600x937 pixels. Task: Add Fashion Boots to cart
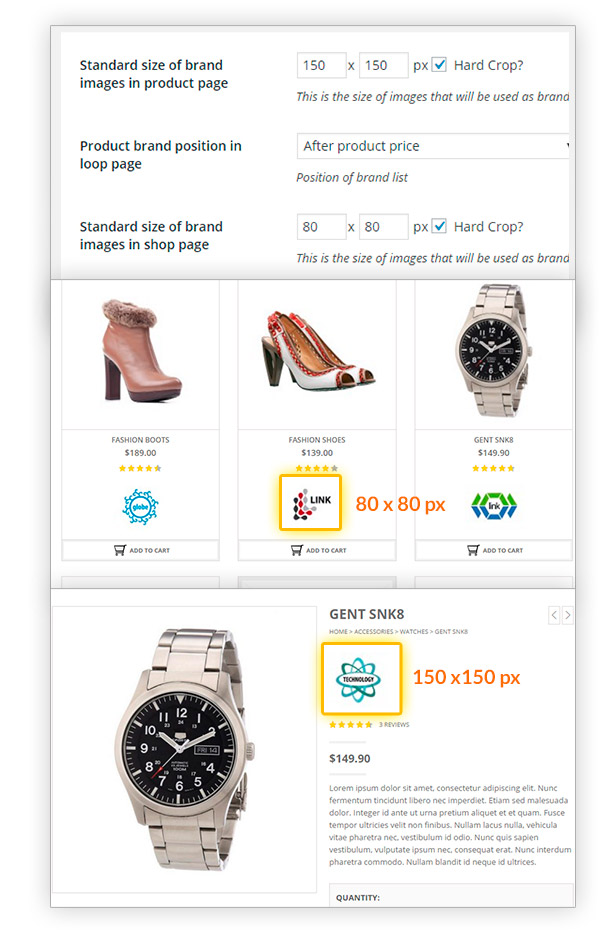point(140,550)
